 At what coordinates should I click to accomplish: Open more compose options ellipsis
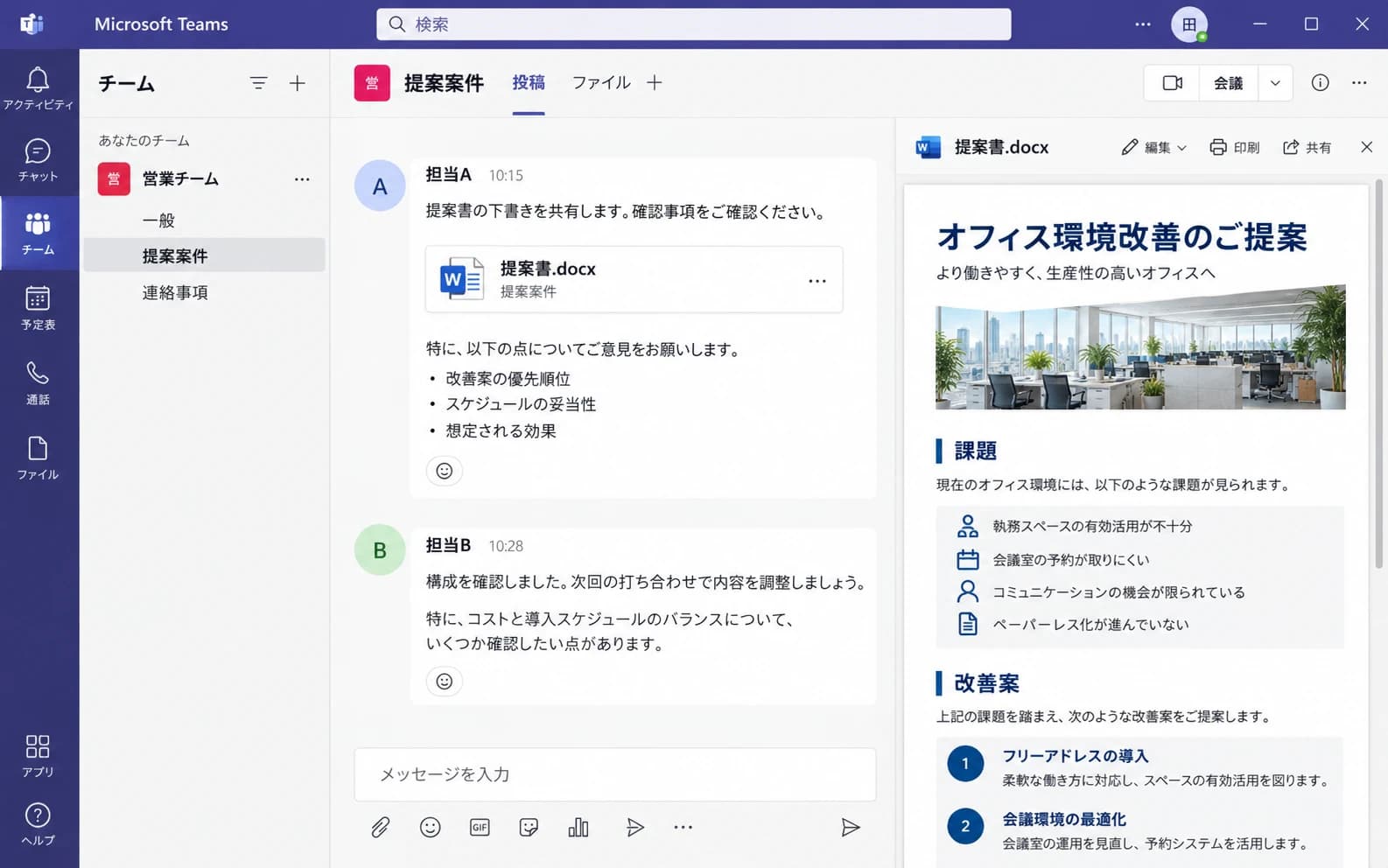click(683, 827)
